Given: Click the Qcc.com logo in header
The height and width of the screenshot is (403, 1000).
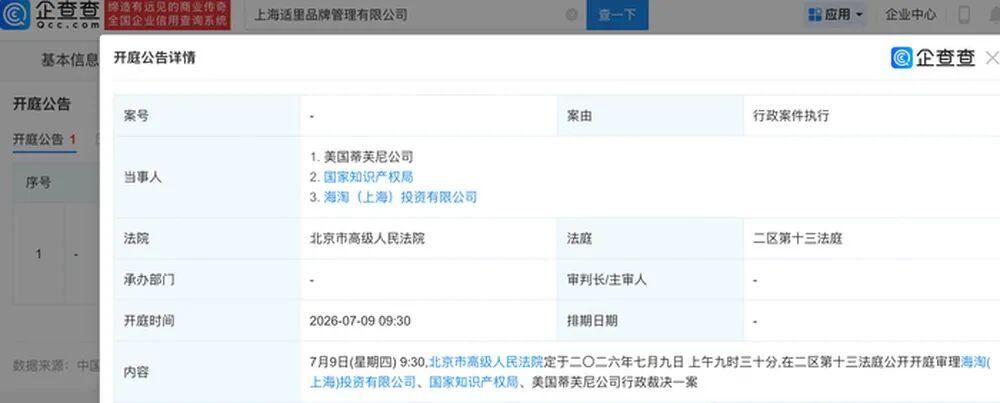Looking at the screenshot, I should click(50, 14).
